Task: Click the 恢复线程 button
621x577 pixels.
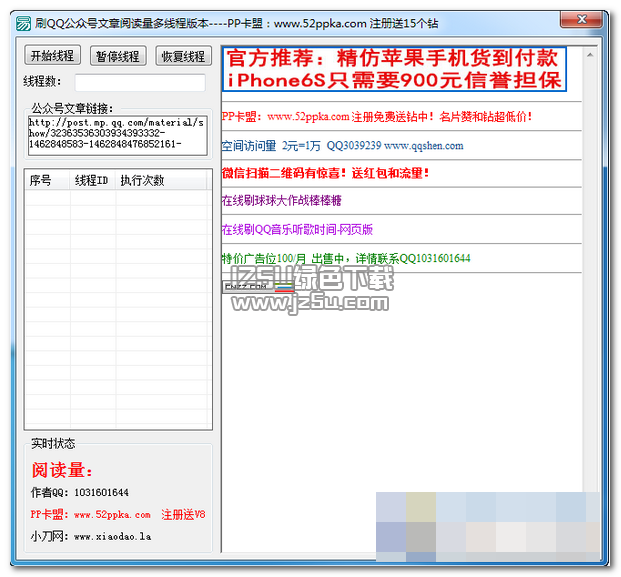Action: click(183, 55)
